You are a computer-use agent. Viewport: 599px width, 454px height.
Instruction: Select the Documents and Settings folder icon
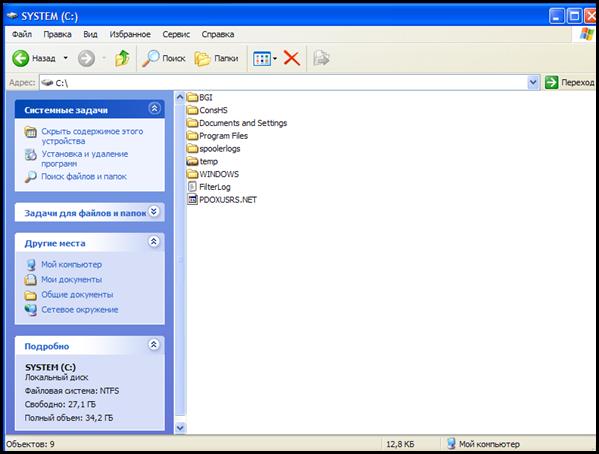pyautogui.click(x=192, y=123)
